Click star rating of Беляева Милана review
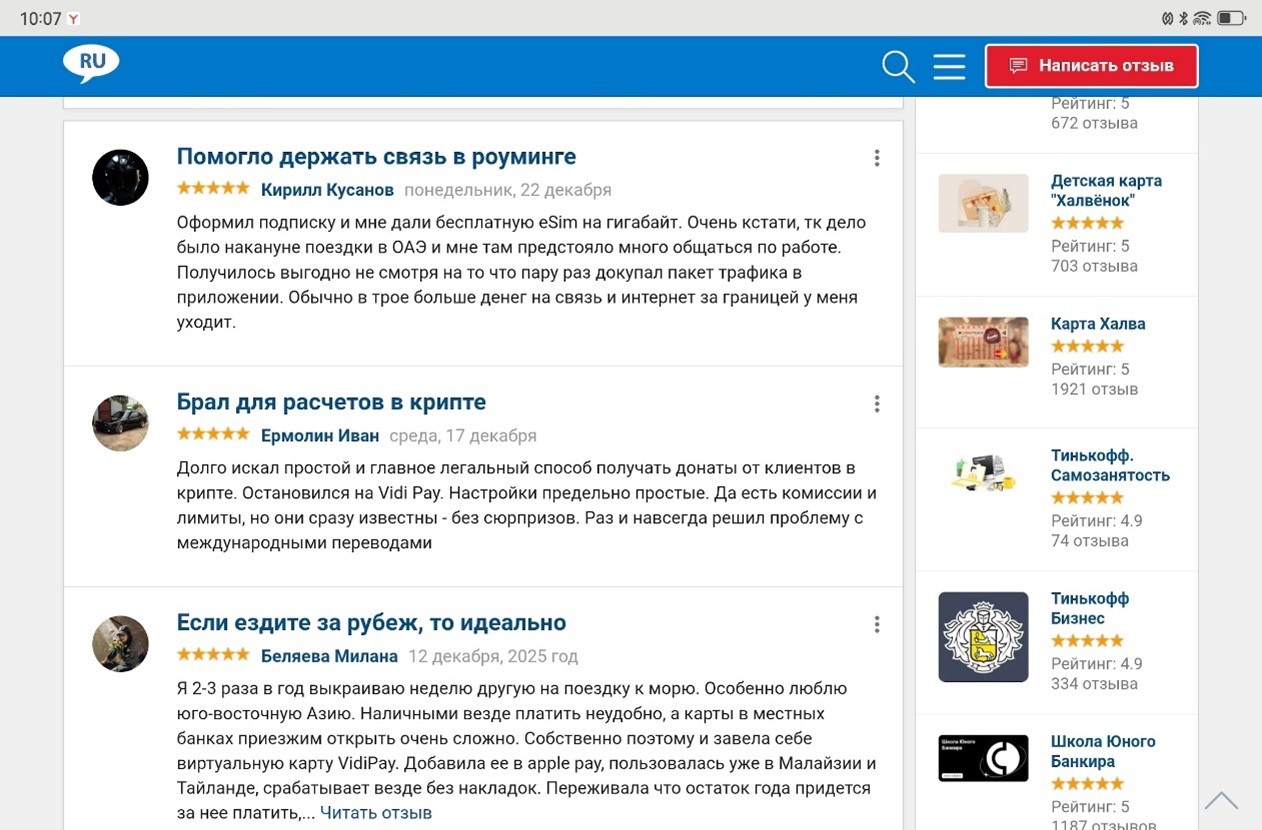 [x=213, y=654]
